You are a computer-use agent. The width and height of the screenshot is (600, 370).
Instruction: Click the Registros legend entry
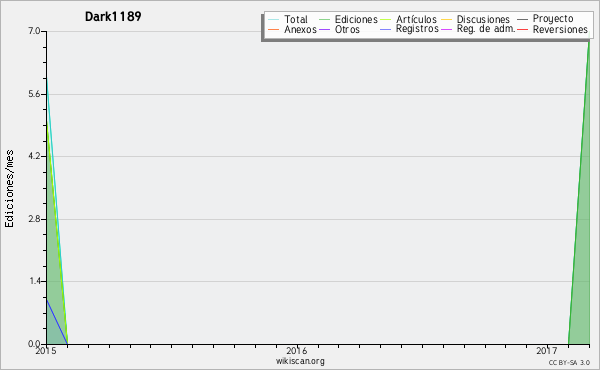(409, 29)
